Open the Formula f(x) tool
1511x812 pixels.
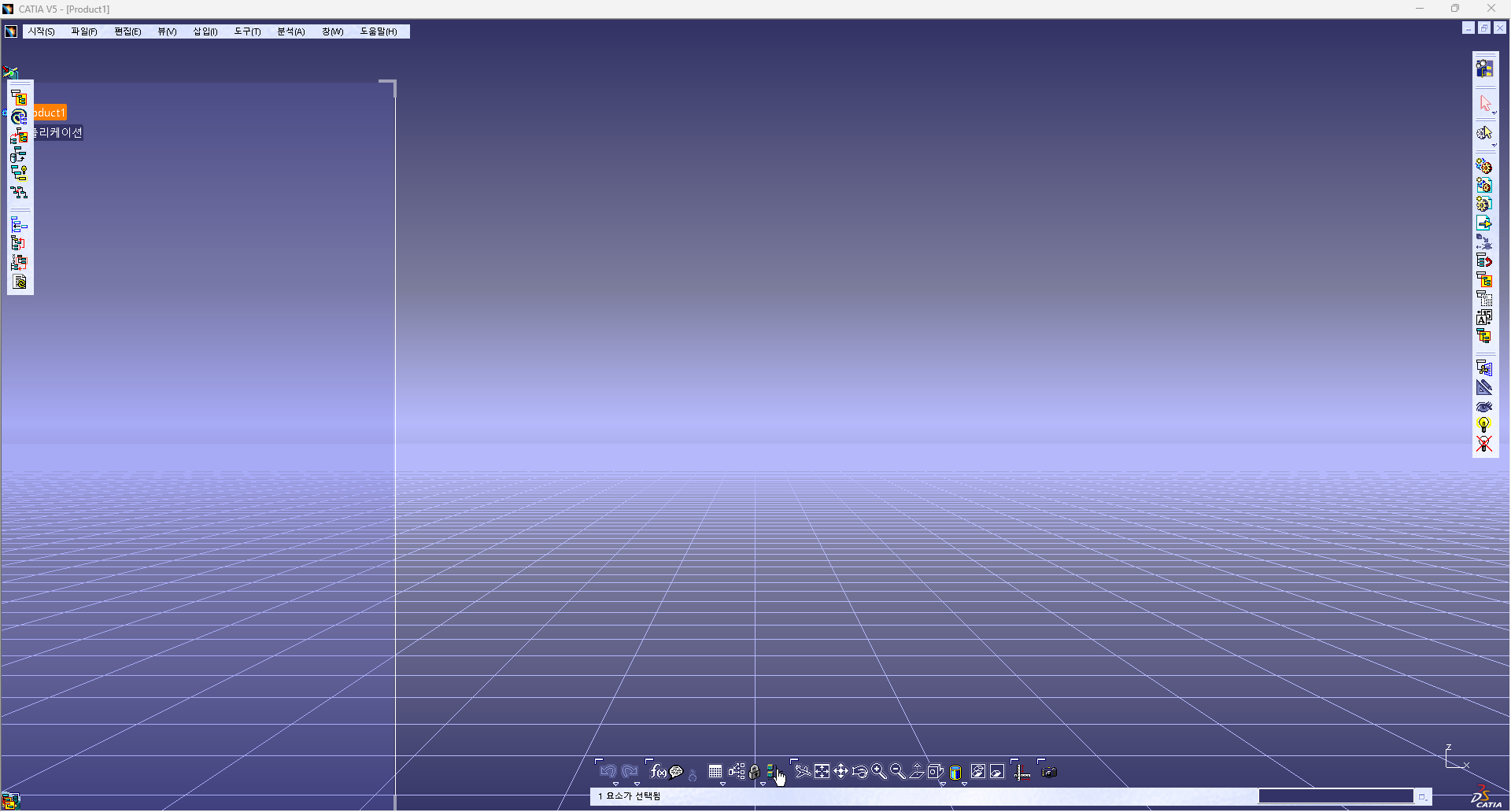coord(658,772)
